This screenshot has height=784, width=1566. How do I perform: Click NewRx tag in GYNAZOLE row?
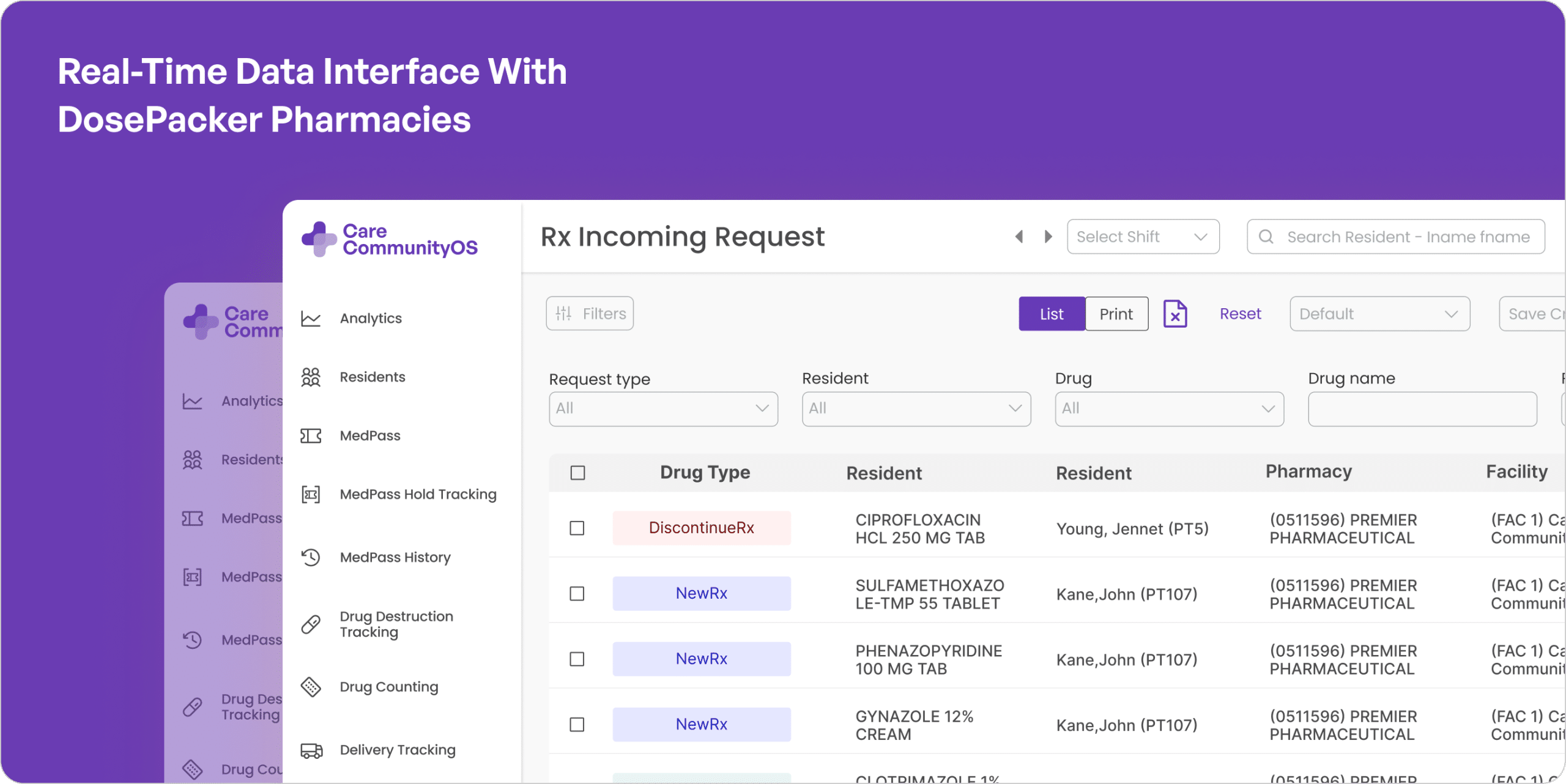click(702, 724)
